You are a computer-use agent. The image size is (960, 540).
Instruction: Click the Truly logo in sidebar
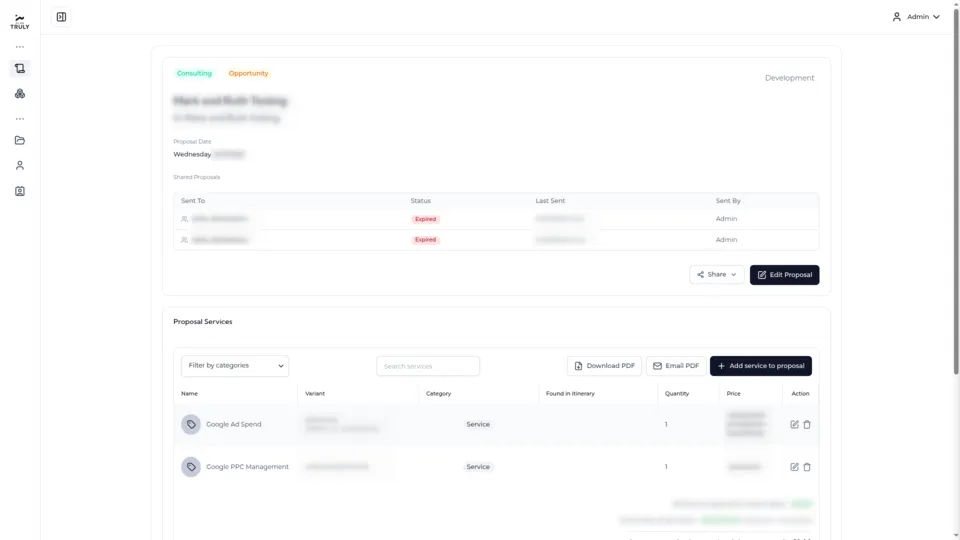[x=20, y=22]
